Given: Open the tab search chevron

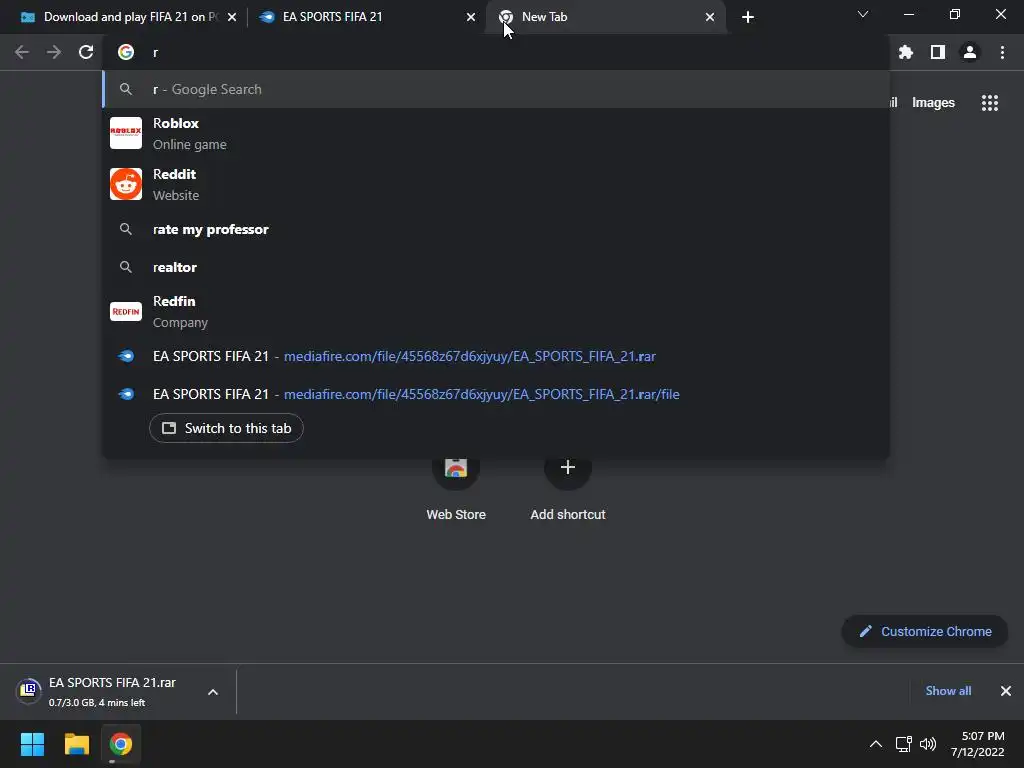Looking at the screenshot, I should 863,14.
